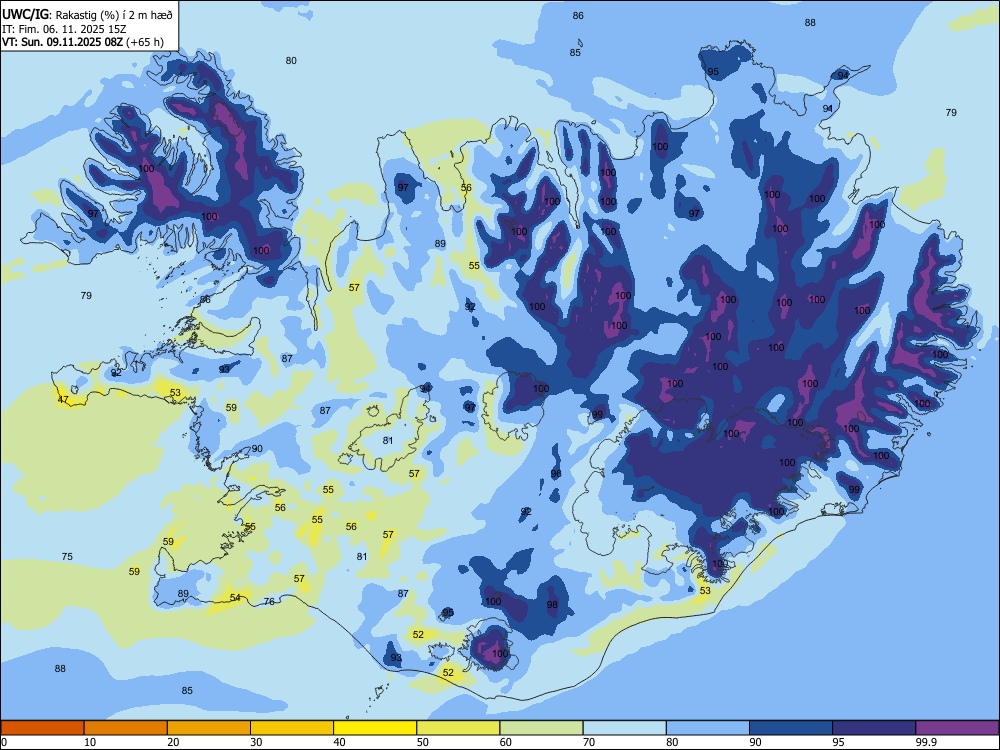
Task: Click the '98' humidity value on the map
Action: point(552,605)
